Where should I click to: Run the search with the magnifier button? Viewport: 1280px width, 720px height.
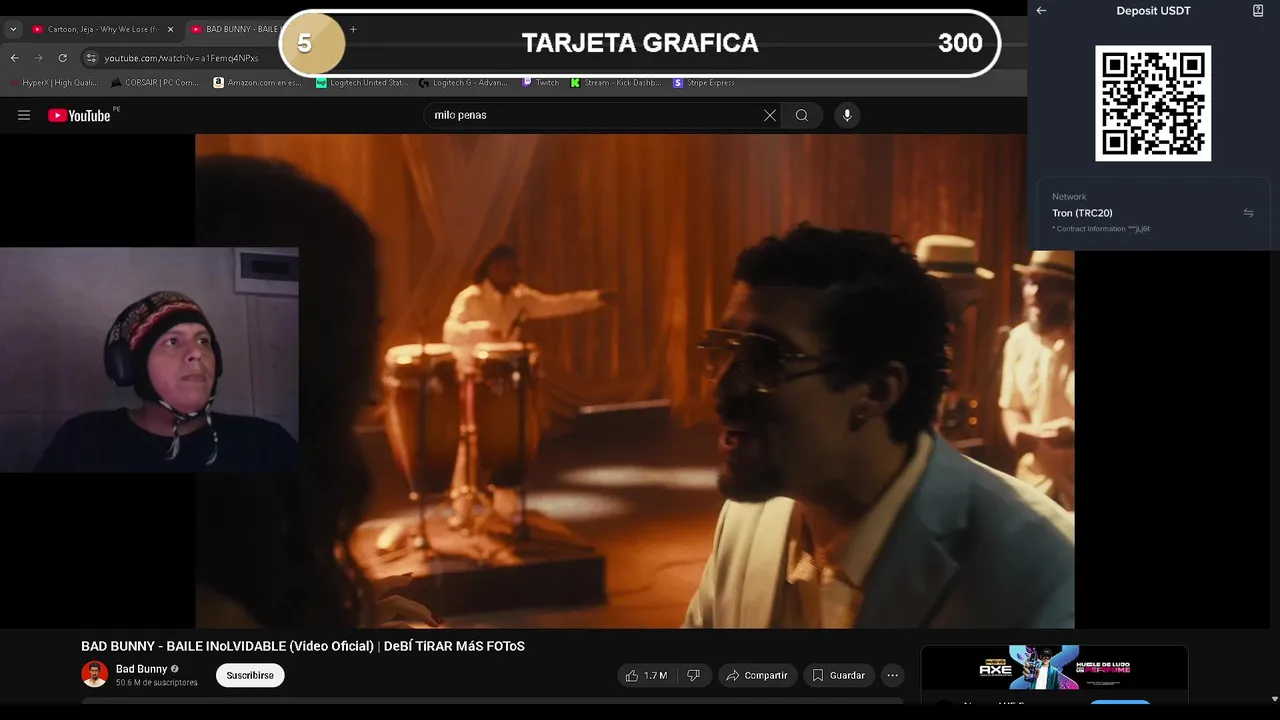point(802,115)
